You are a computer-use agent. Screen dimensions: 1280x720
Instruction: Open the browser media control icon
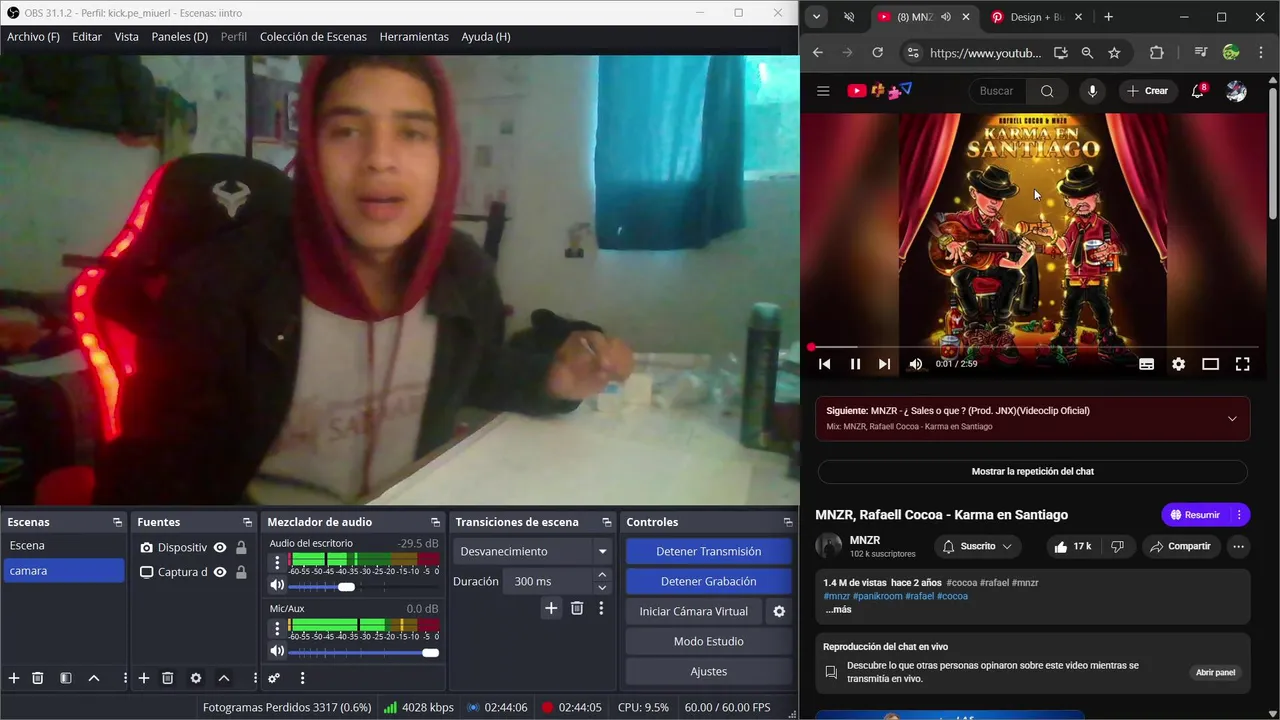pyautogui.click(x=1201, y=53)
